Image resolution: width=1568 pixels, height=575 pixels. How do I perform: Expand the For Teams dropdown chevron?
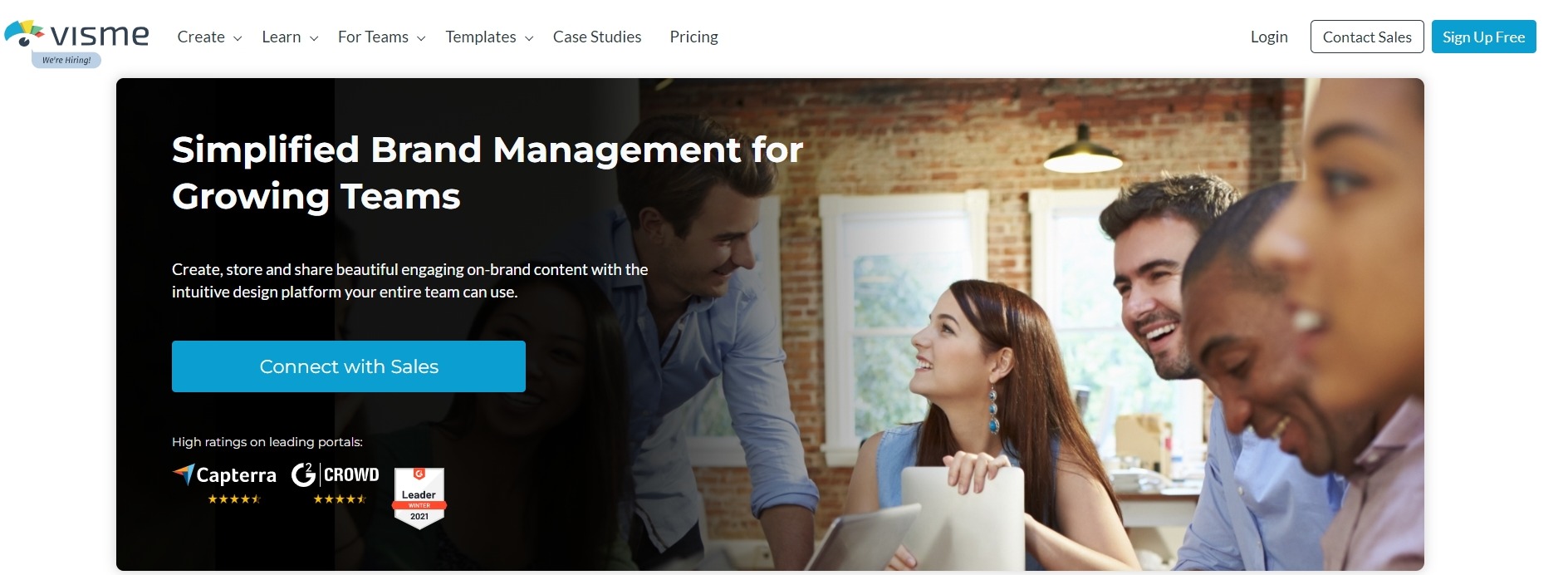point(421,38)
